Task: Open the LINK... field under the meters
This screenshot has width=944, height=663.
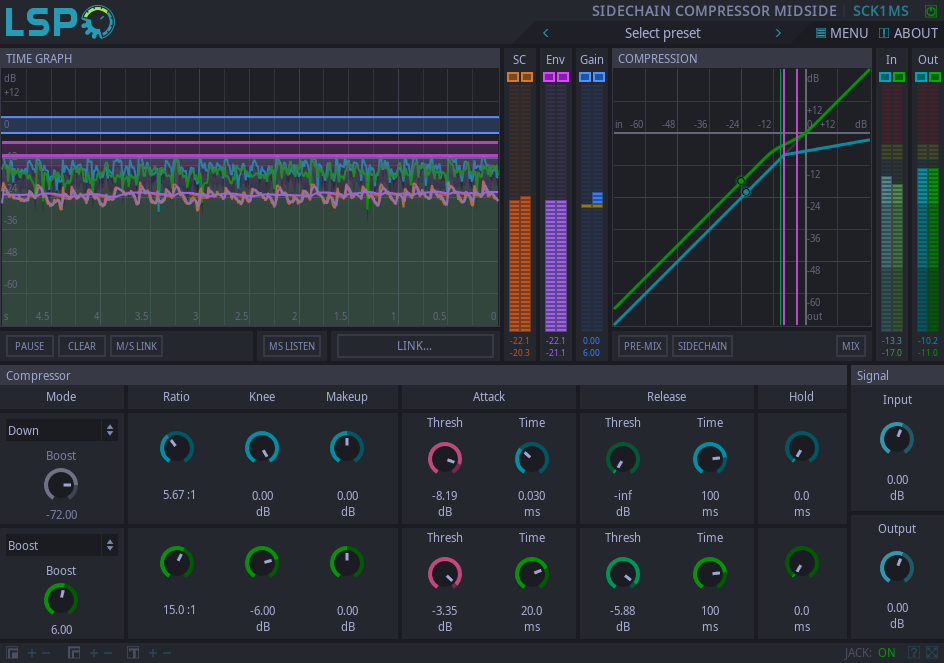Action: 414,345
